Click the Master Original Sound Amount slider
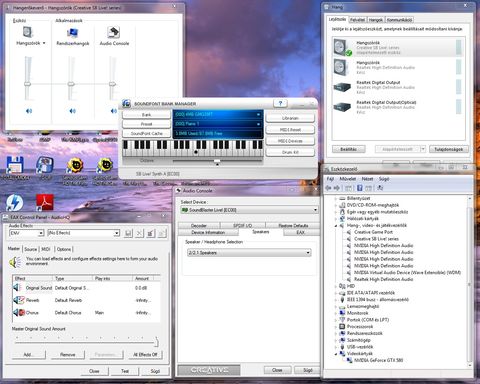 87,342
